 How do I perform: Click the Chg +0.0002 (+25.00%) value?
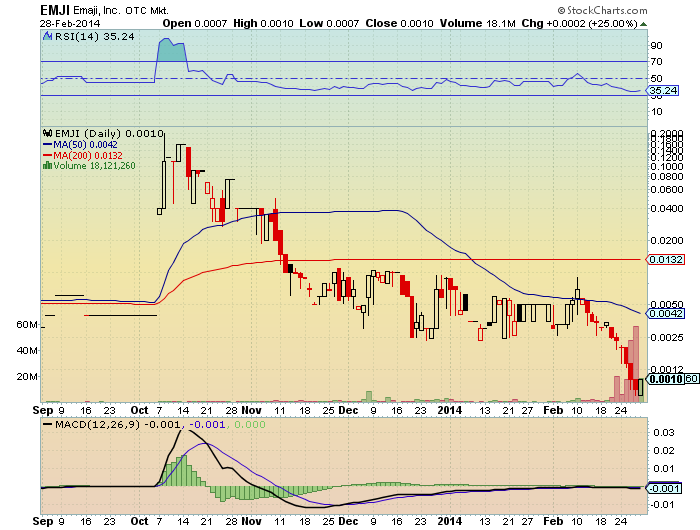579,24
